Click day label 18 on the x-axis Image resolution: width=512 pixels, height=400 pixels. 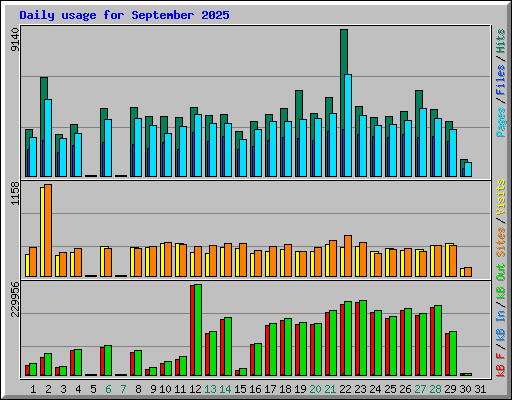point(285,389)
